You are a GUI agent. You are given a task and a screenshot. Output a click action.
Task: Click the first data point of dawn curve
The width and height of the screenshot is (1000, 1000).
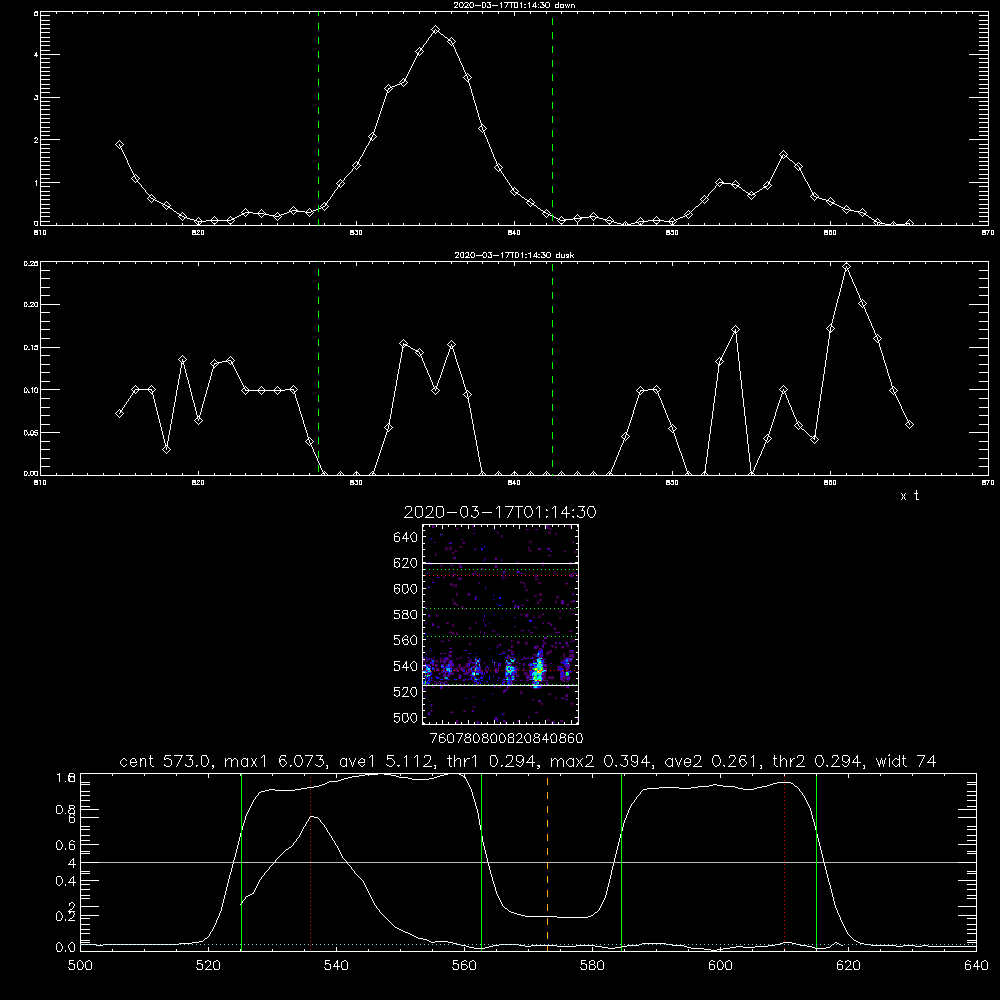click(x=119, y=145)
